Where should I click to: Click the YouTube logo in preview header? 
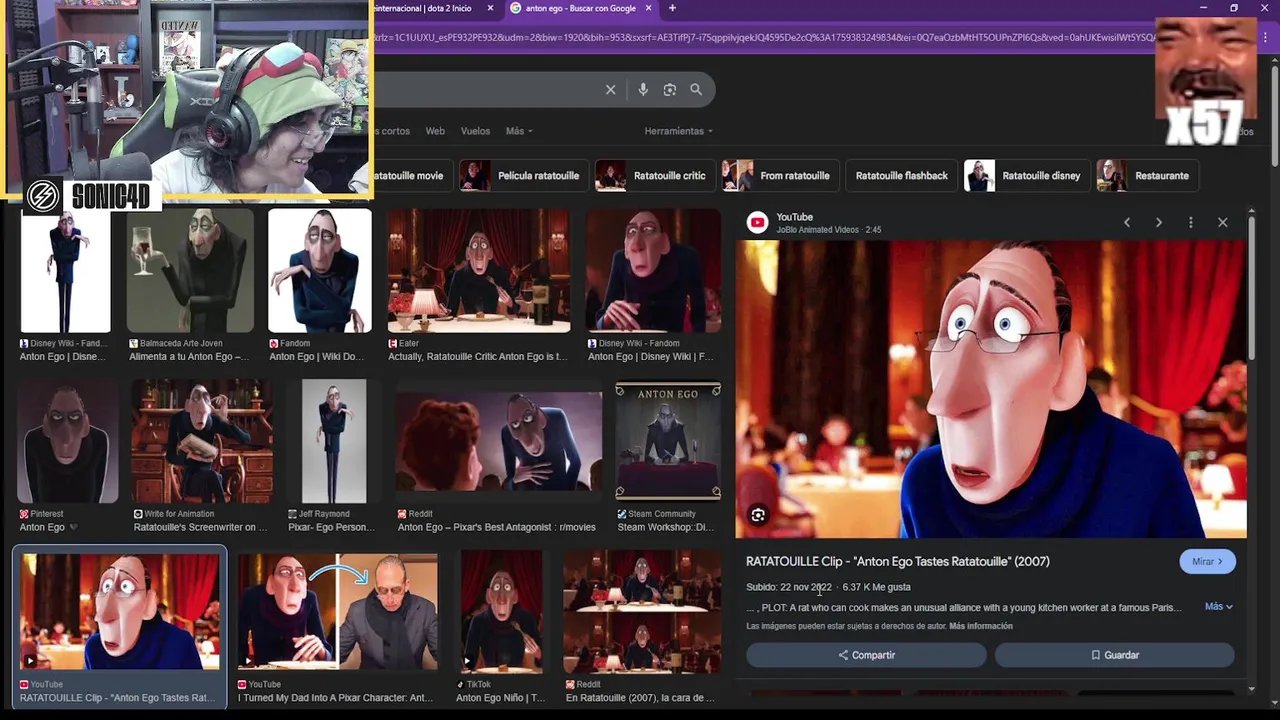758,222
